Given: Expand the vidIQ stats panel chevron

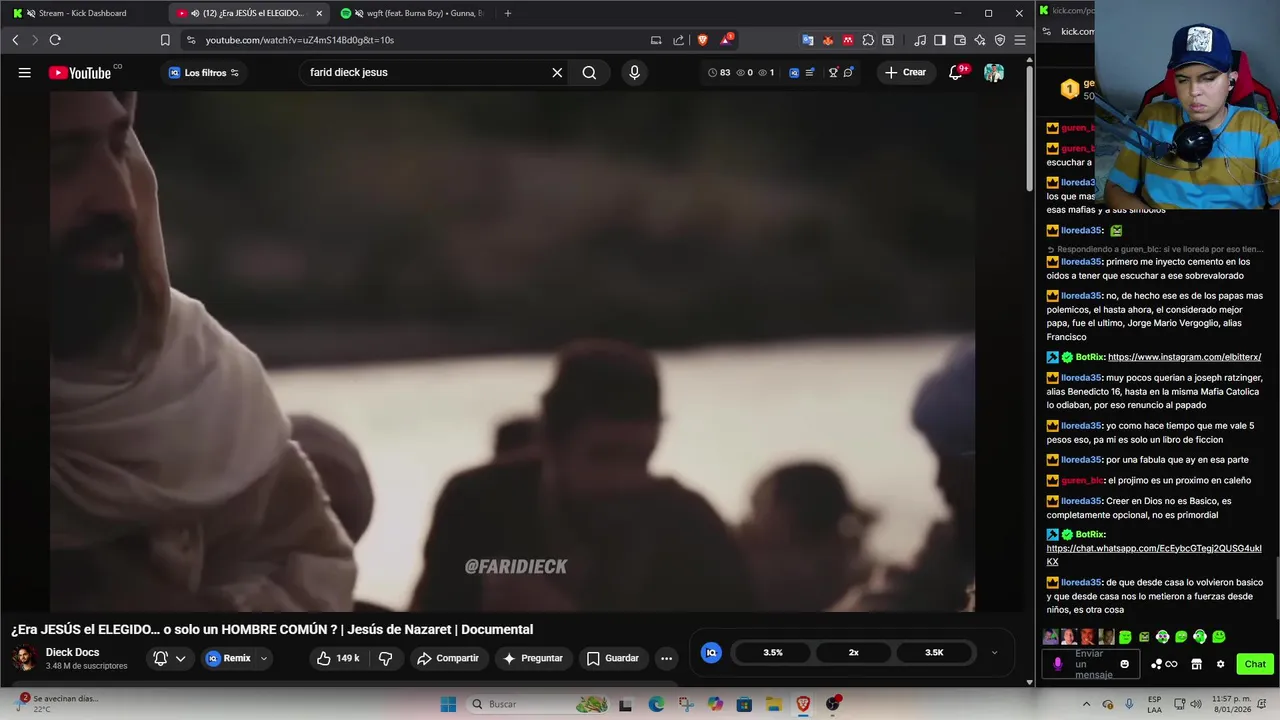Looking at the screenshot, I should [x=994, y=652].
